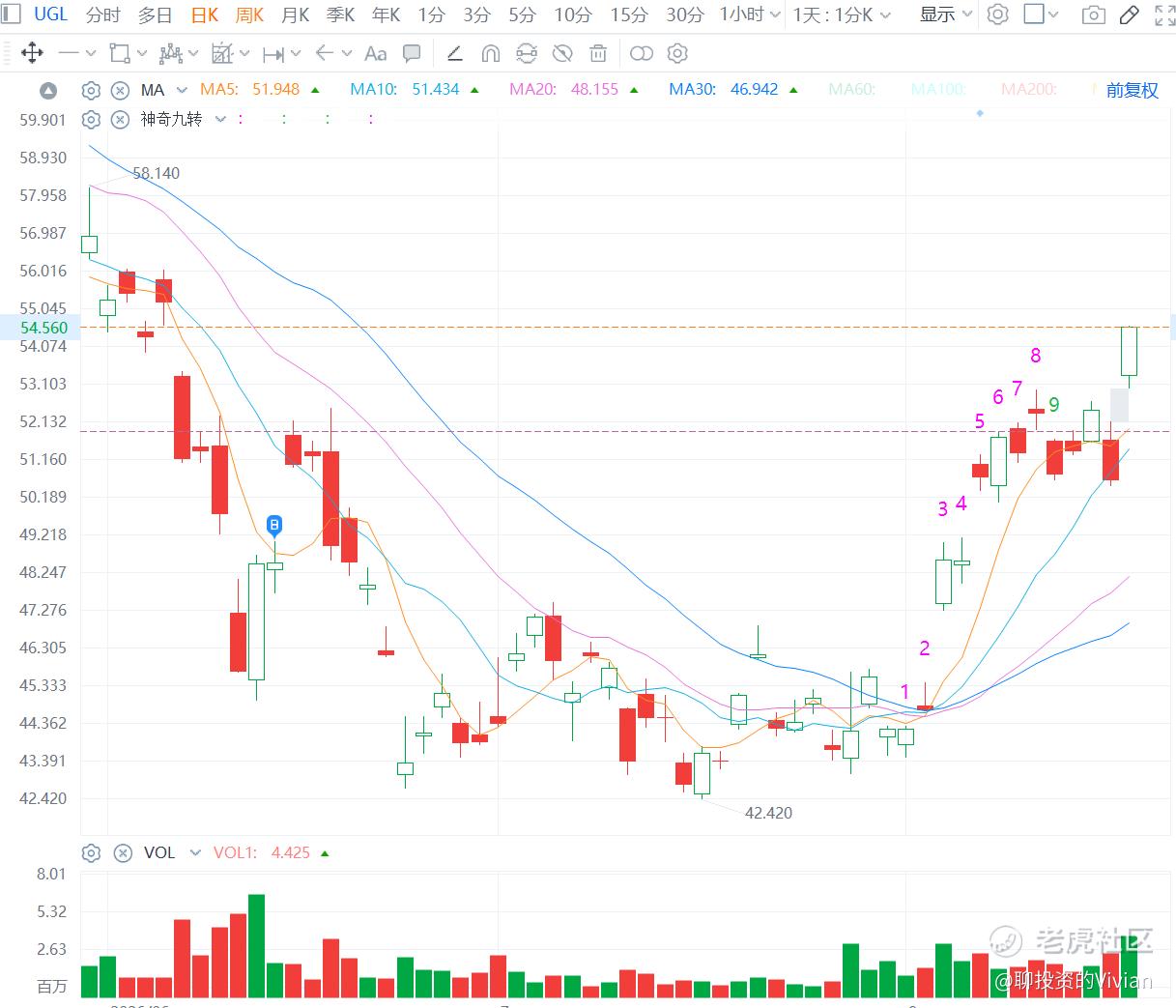The height and width of the screenshot is (1008, 1176).
Task: Expand line tool options arrow
Action: [x=91, y=53]
